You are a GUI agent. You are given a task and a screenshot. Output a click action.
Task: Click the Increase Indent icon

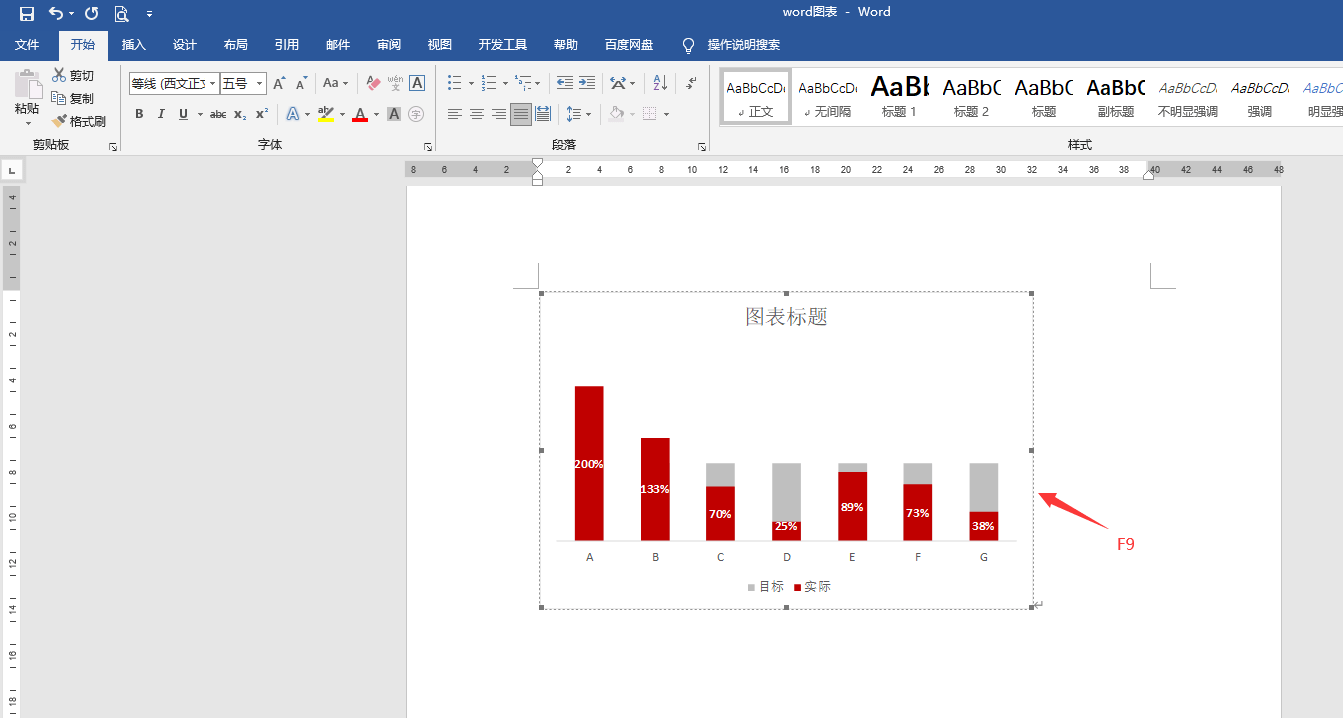tap(587, 83)
